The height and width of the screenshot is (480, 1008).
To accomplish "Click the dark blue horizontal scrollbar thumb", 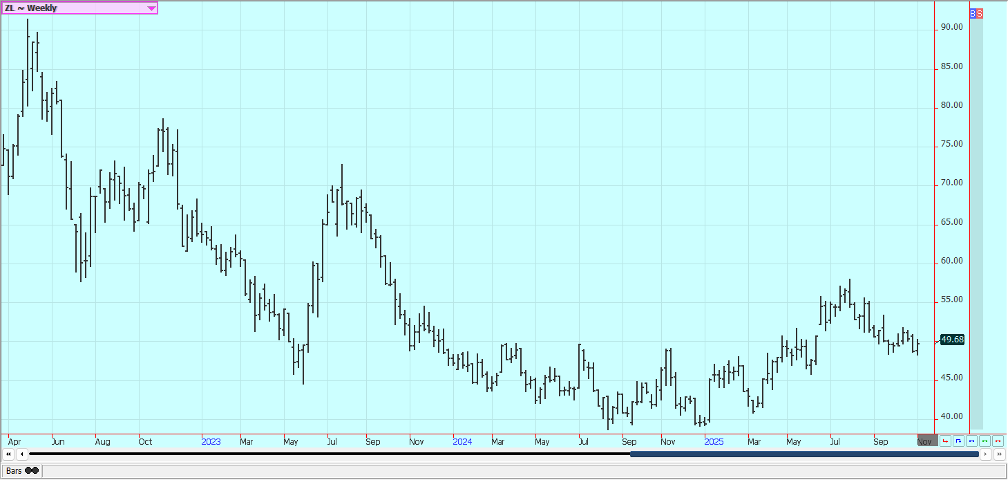I will pos(804,454).
